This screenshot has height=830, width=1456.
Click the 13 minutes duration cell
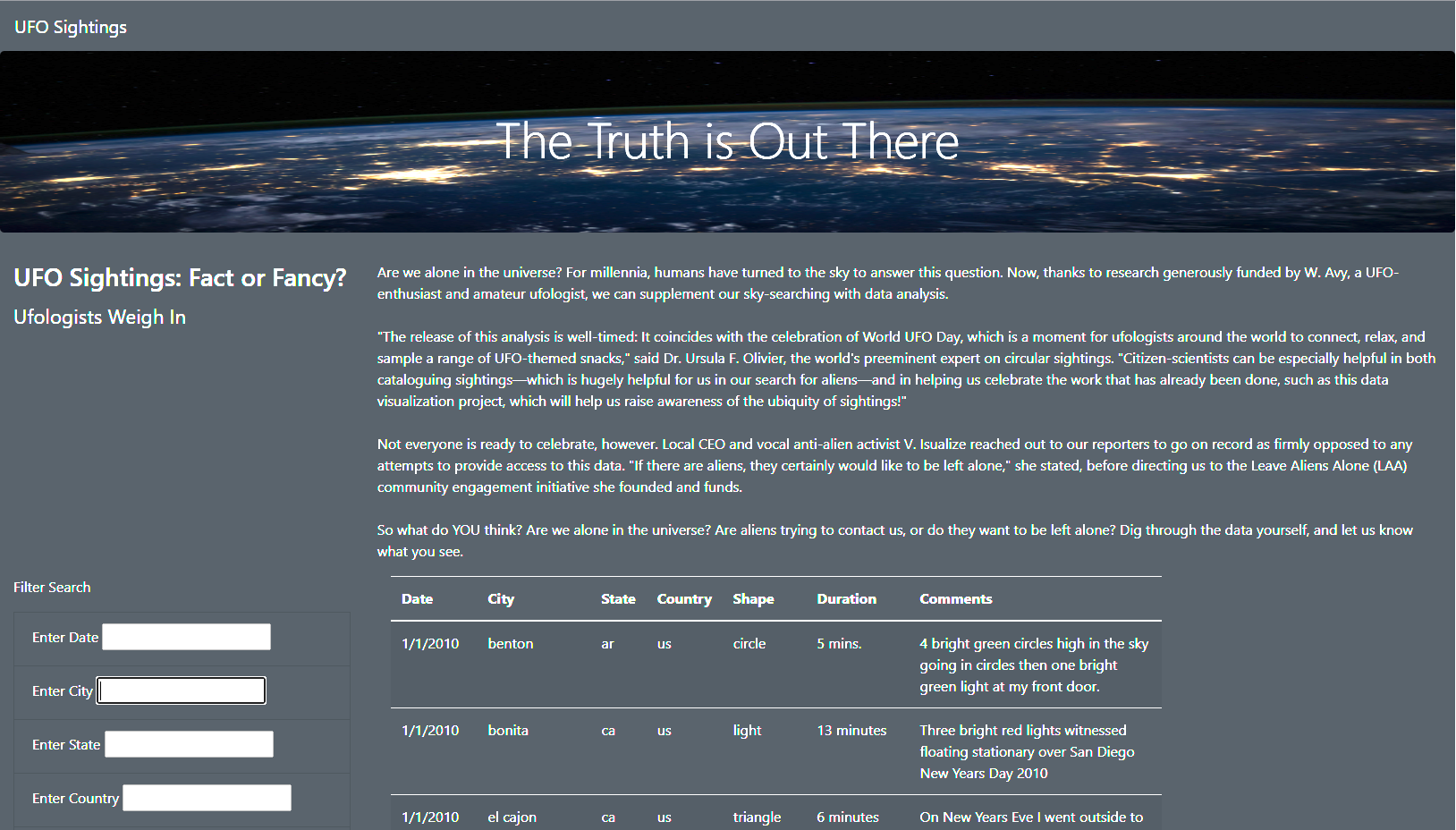tap(851, 730)
